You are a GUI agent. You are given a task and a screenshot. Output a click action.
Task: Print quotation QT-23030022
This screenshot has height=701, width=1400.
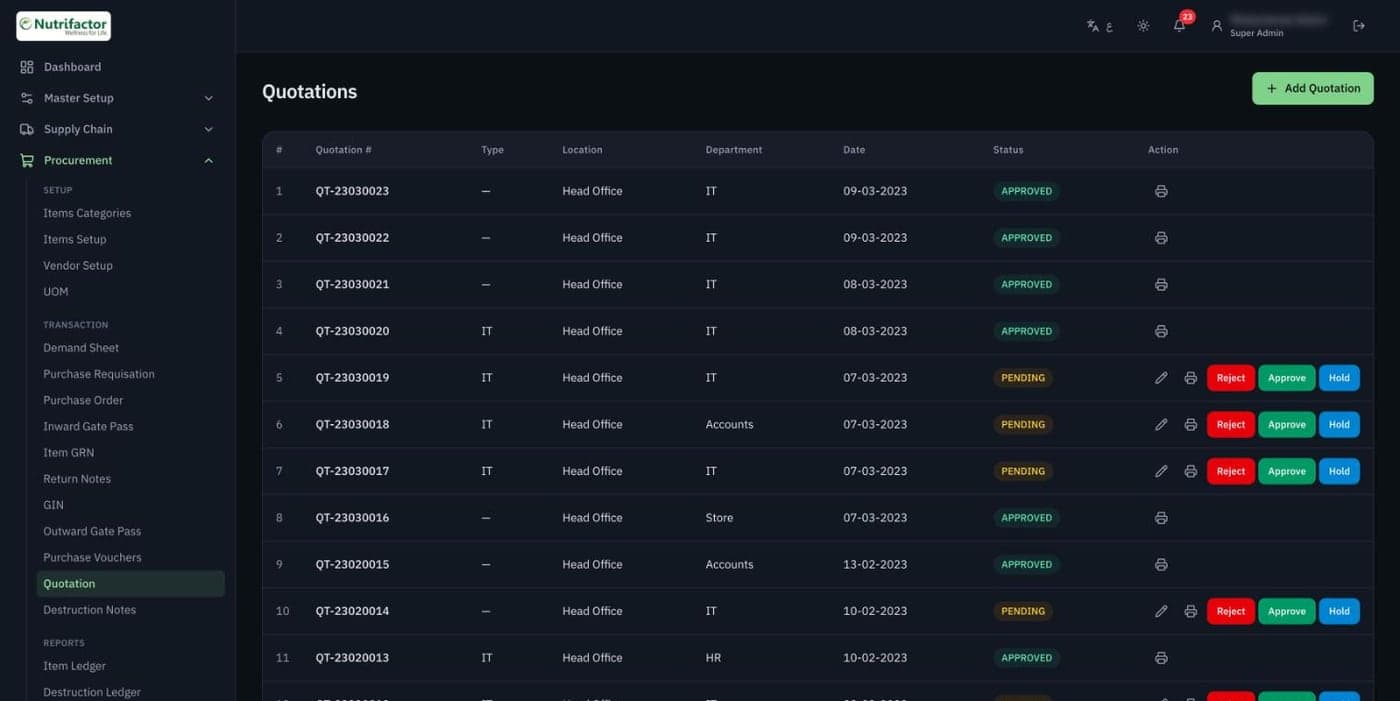[1161, 238]
